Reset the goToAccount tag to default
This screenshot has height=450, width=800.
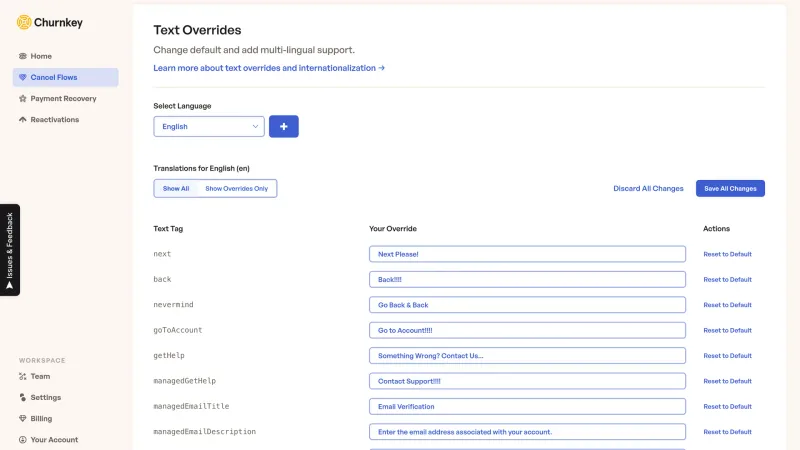727,331
